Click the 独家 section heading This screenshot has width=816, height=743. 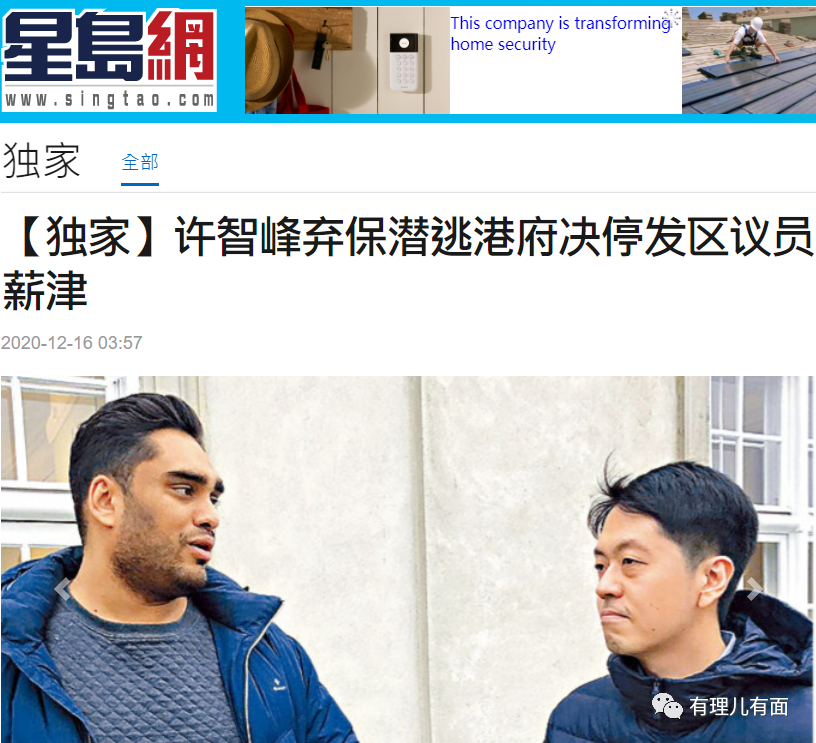42,161
